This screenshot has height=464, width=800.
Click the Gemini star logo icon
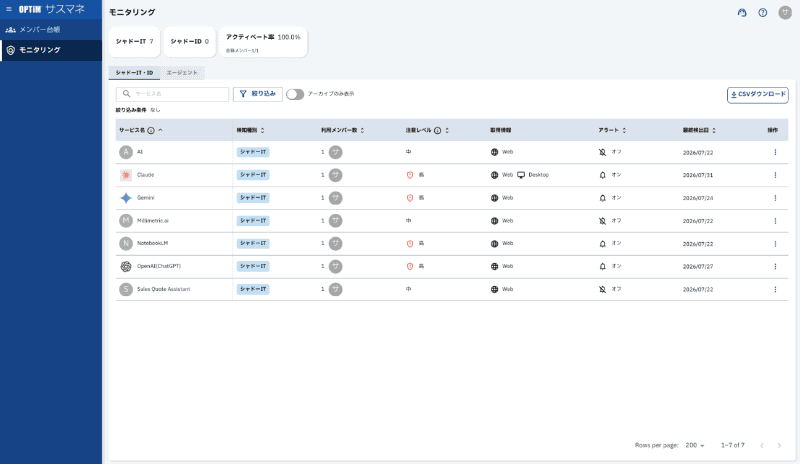coord(126,198)
